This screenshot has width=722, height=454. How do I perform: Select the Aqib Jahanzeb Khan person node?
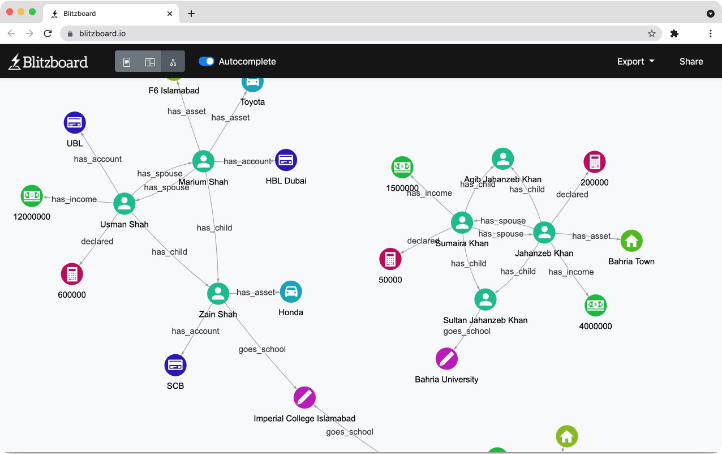coord(503,159)
